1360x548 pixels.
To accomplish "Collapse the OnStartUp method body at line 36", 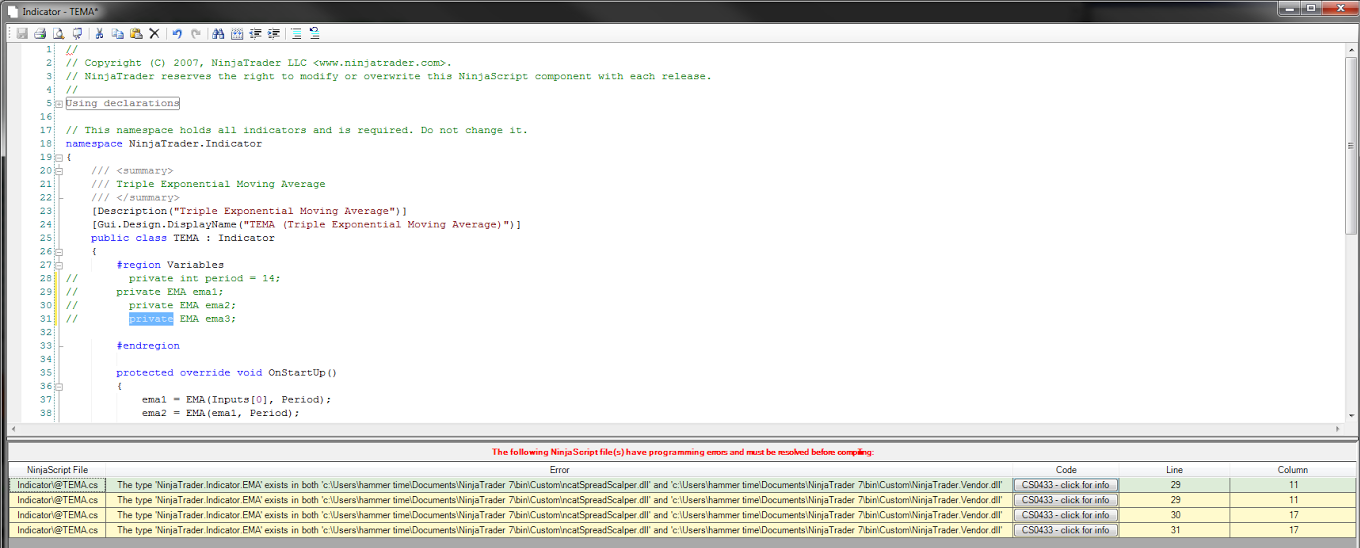I will (x=59, y=387).
